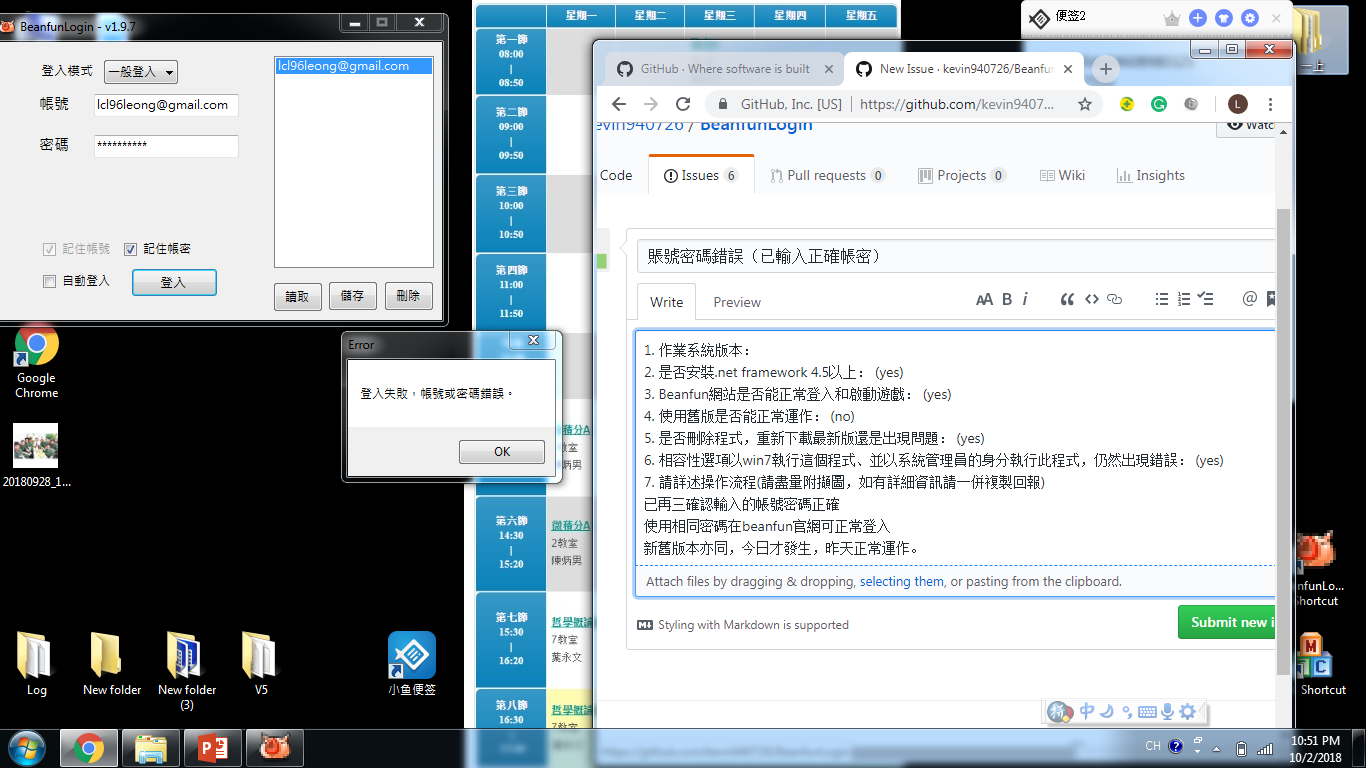Open the Issues tab of the repository

[701, 175]
